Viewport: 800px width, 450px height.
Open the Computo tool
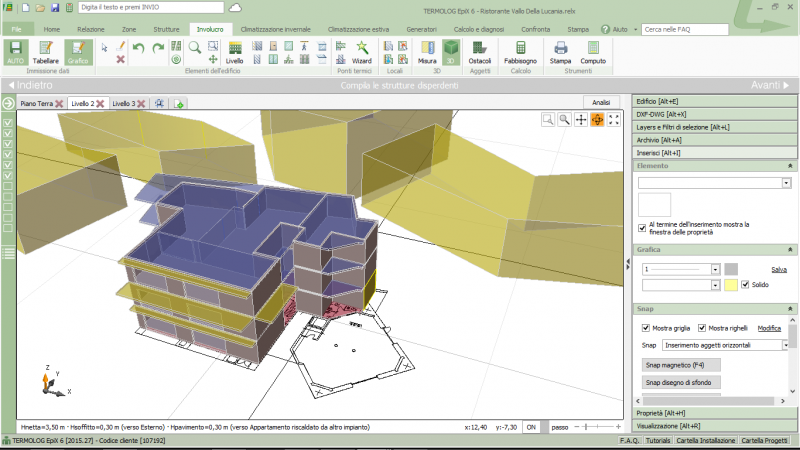click(593, 51)
